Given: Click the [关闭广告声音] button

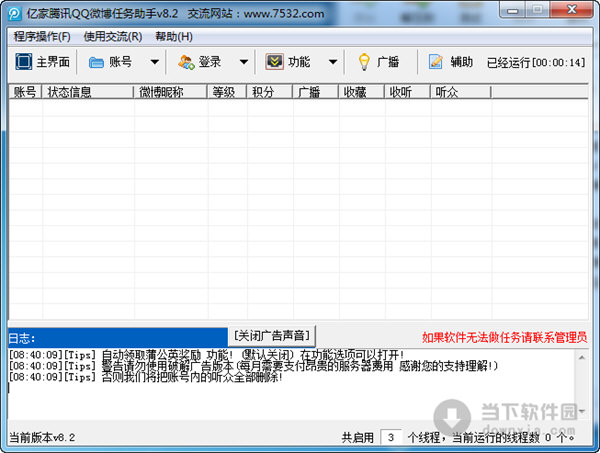Looking at the screenshot, I should pyautogui.click(x=272, y=336).
